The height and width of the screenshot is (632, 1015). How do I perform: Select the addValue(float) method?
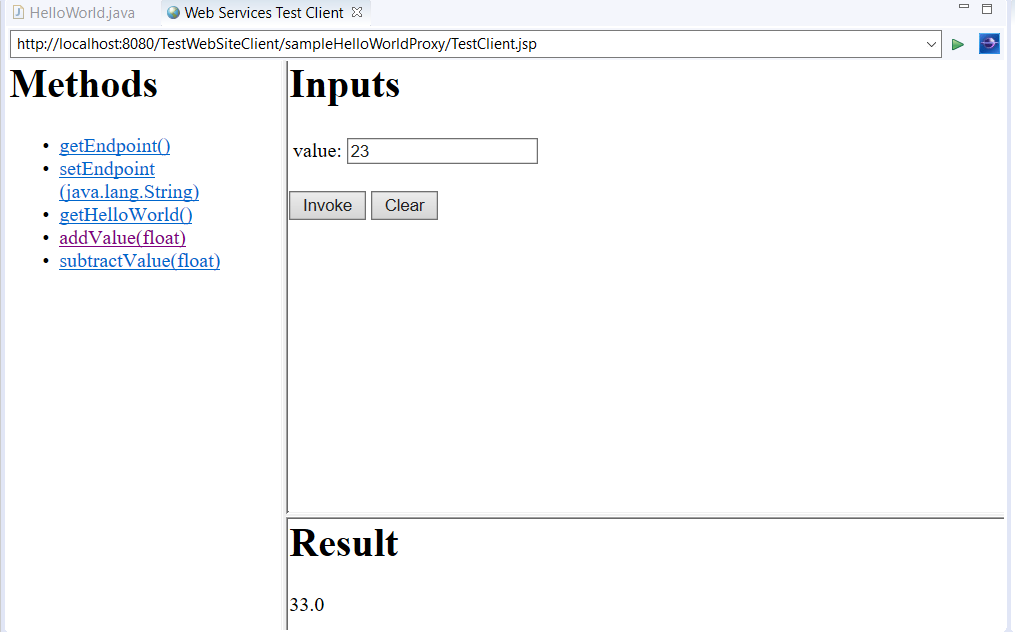pyautogui.click(x=122, y=238)
